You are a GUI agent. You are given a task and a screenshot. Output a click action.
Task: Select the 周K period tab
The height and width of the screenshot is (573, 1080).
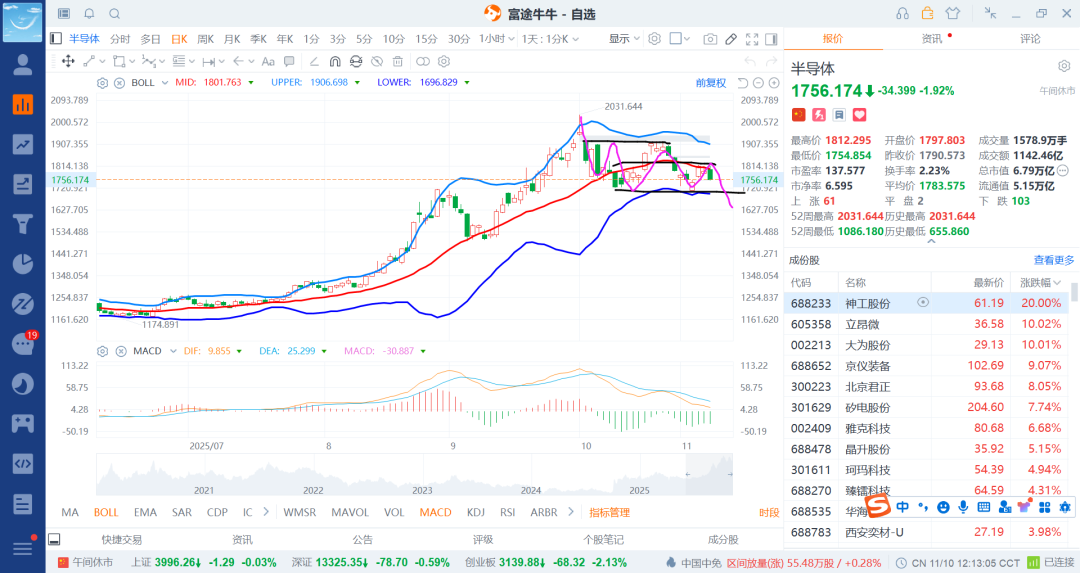[x=206, y=39]
